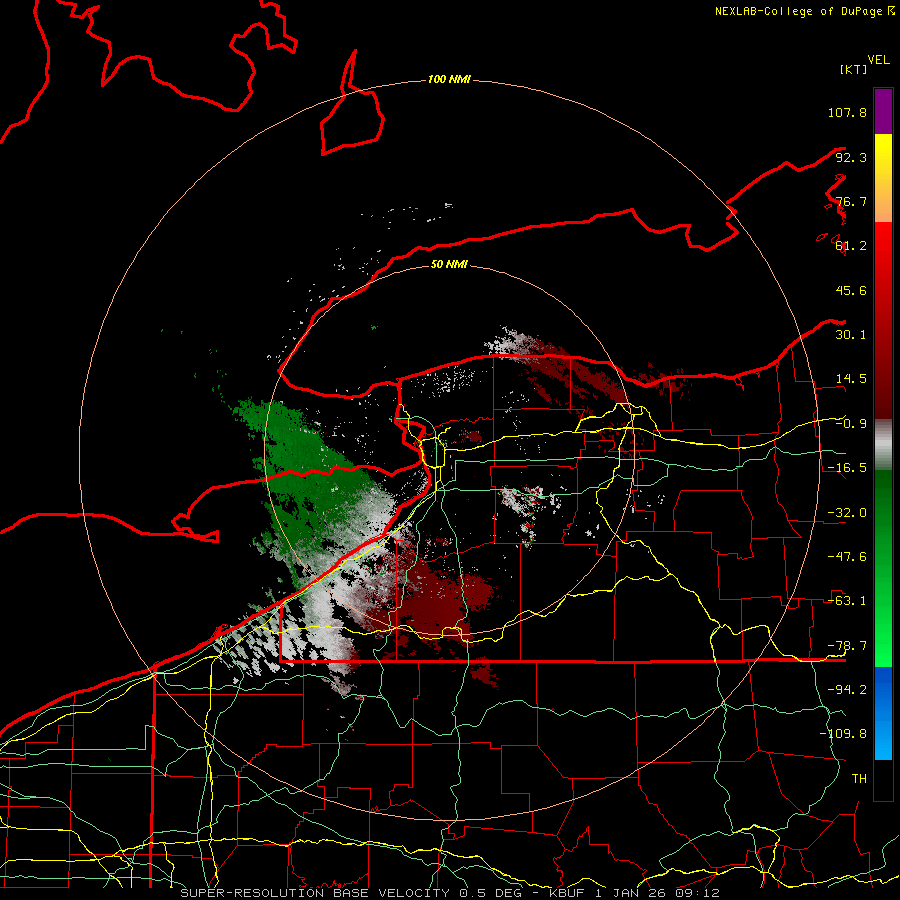Click the -16.5 value on the velocity scale
This screenshot has height=900, width=900.
pyautogui.click(x=847, y=468)
